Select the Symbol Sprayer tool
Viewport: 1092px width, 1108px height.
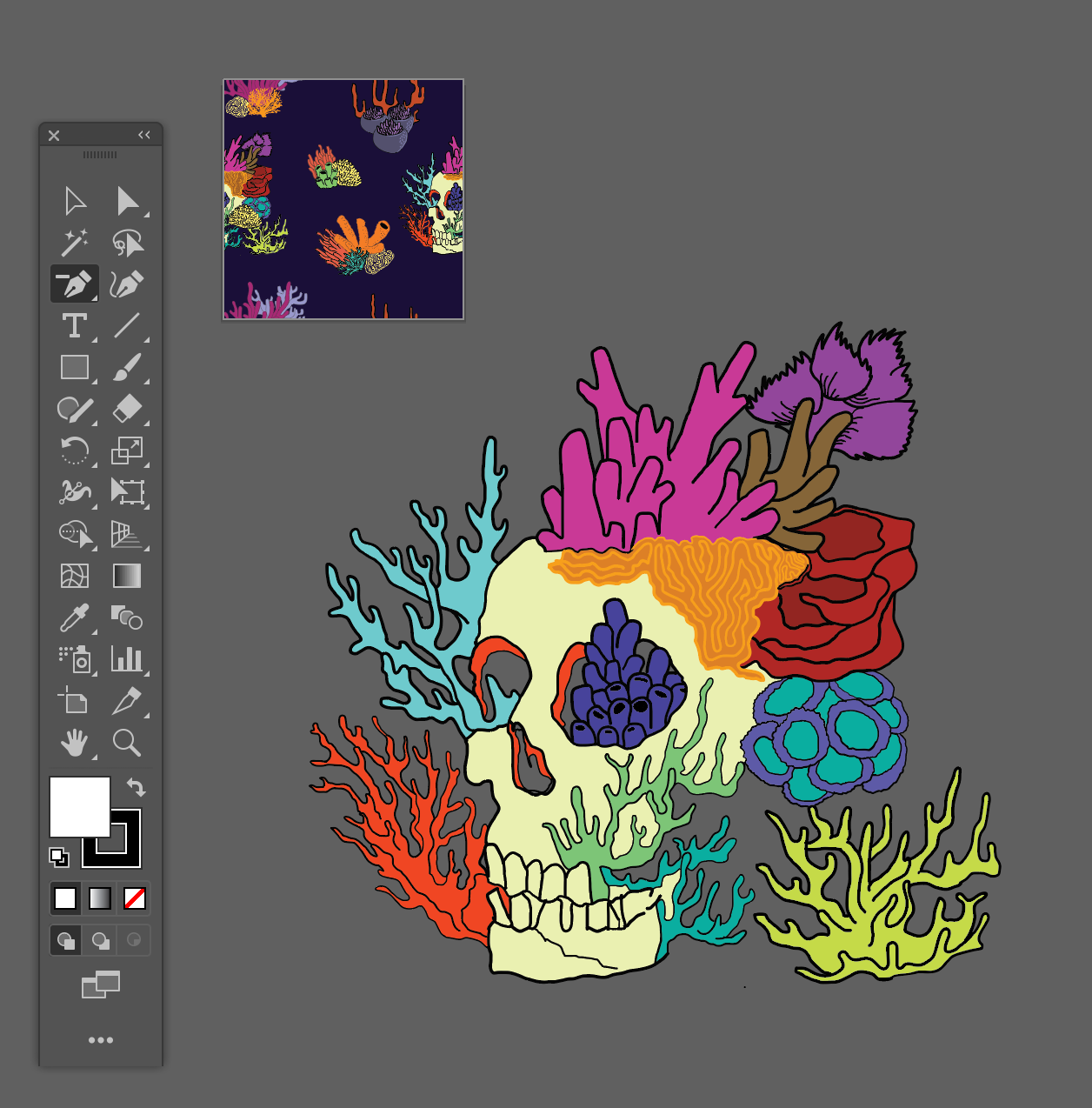click(x=75, y=659)
